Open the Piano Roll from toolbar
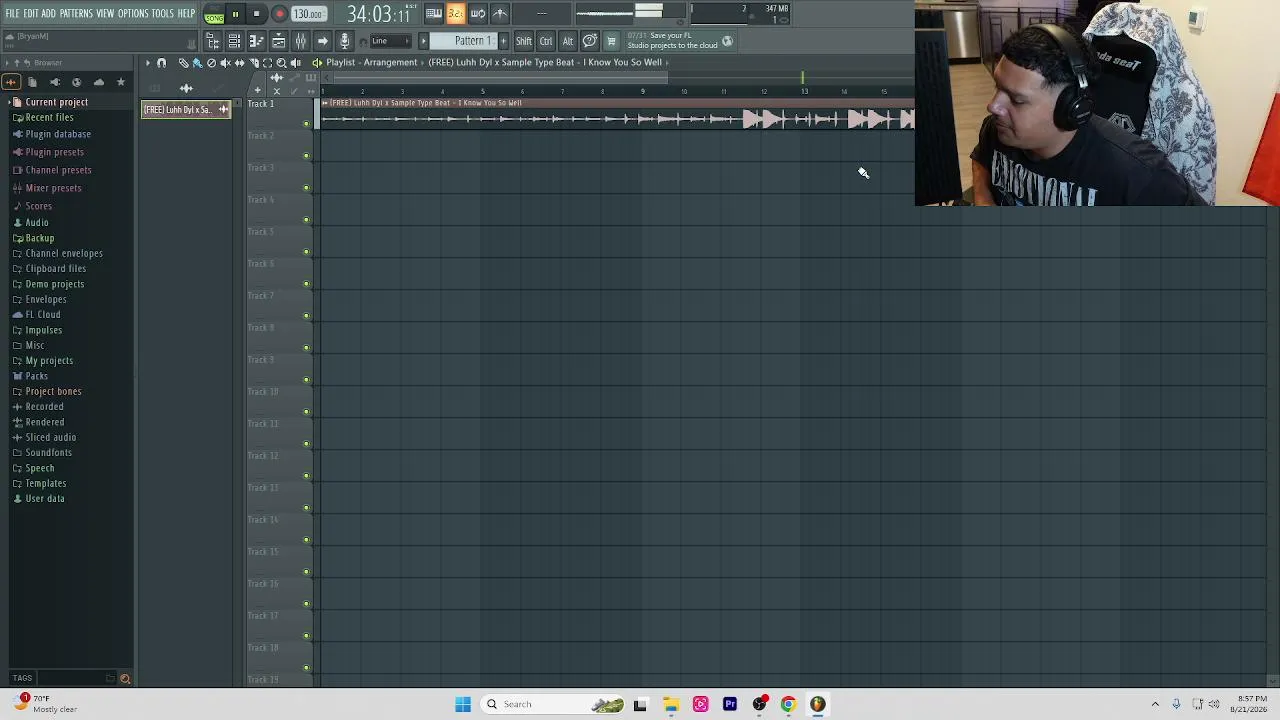 point(256,41)
